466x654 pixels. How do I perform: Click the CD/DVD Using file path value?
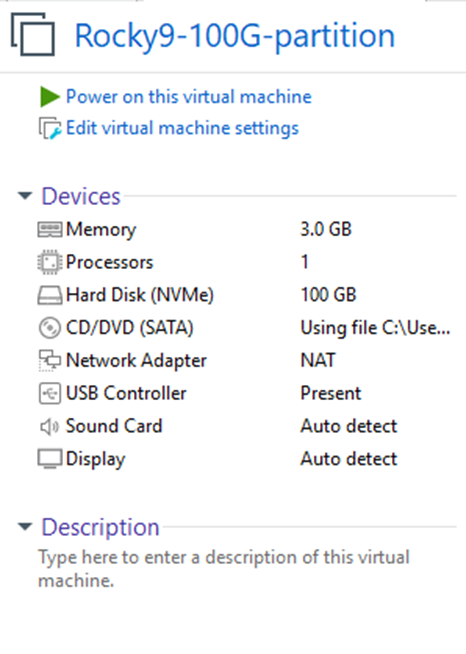click(x=375, y=328)
